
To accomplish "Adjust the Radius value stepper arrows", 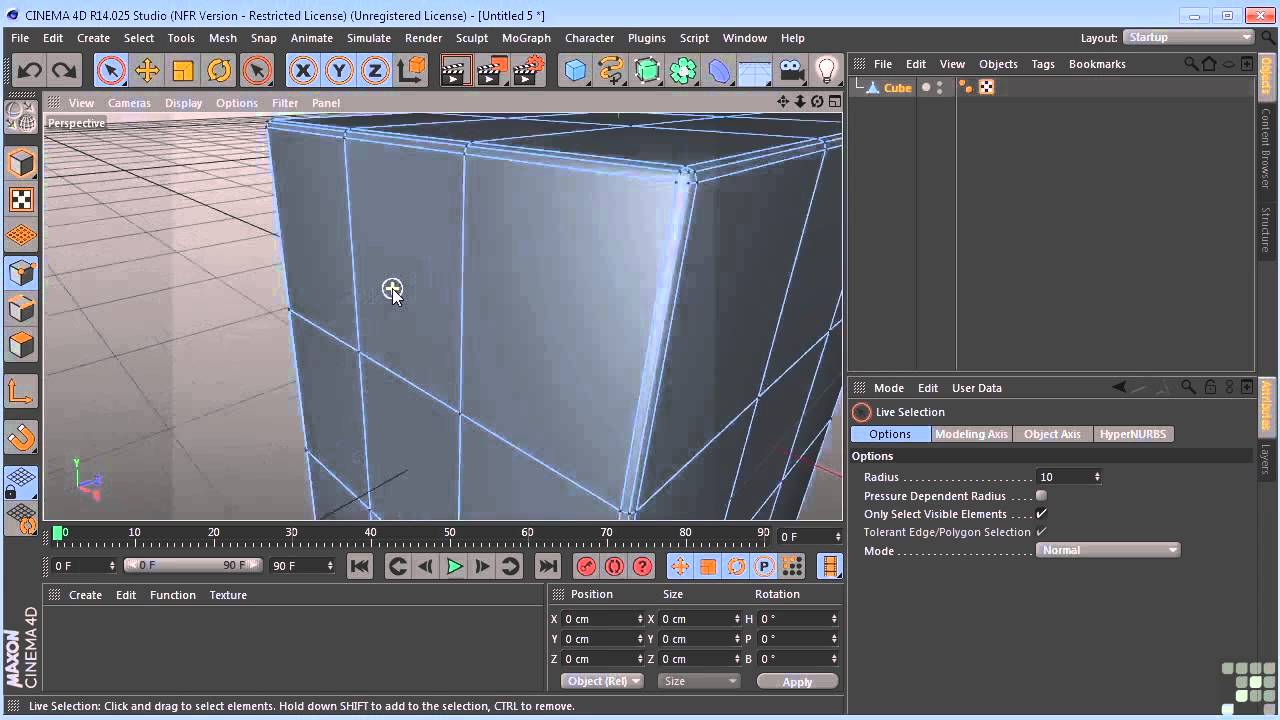I will (x=1097, y=477).
